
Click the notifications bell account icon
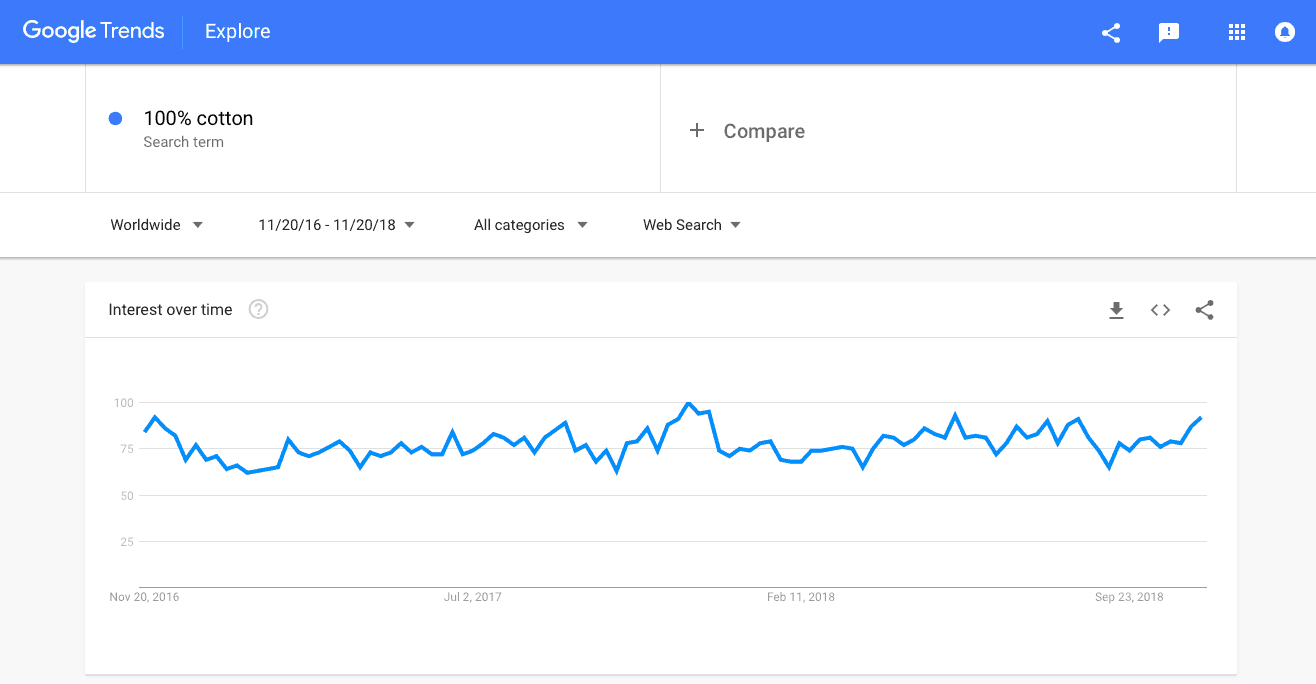(x=1285, y=33)
